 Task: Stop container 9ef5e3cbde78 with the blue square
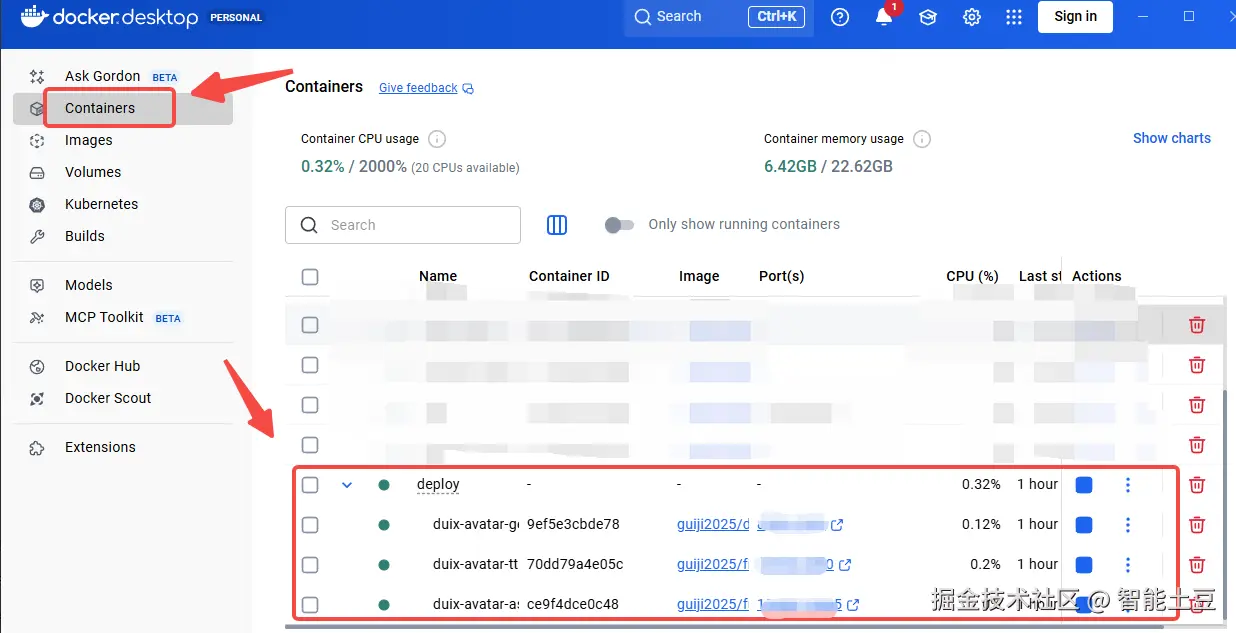(1084, 525)
